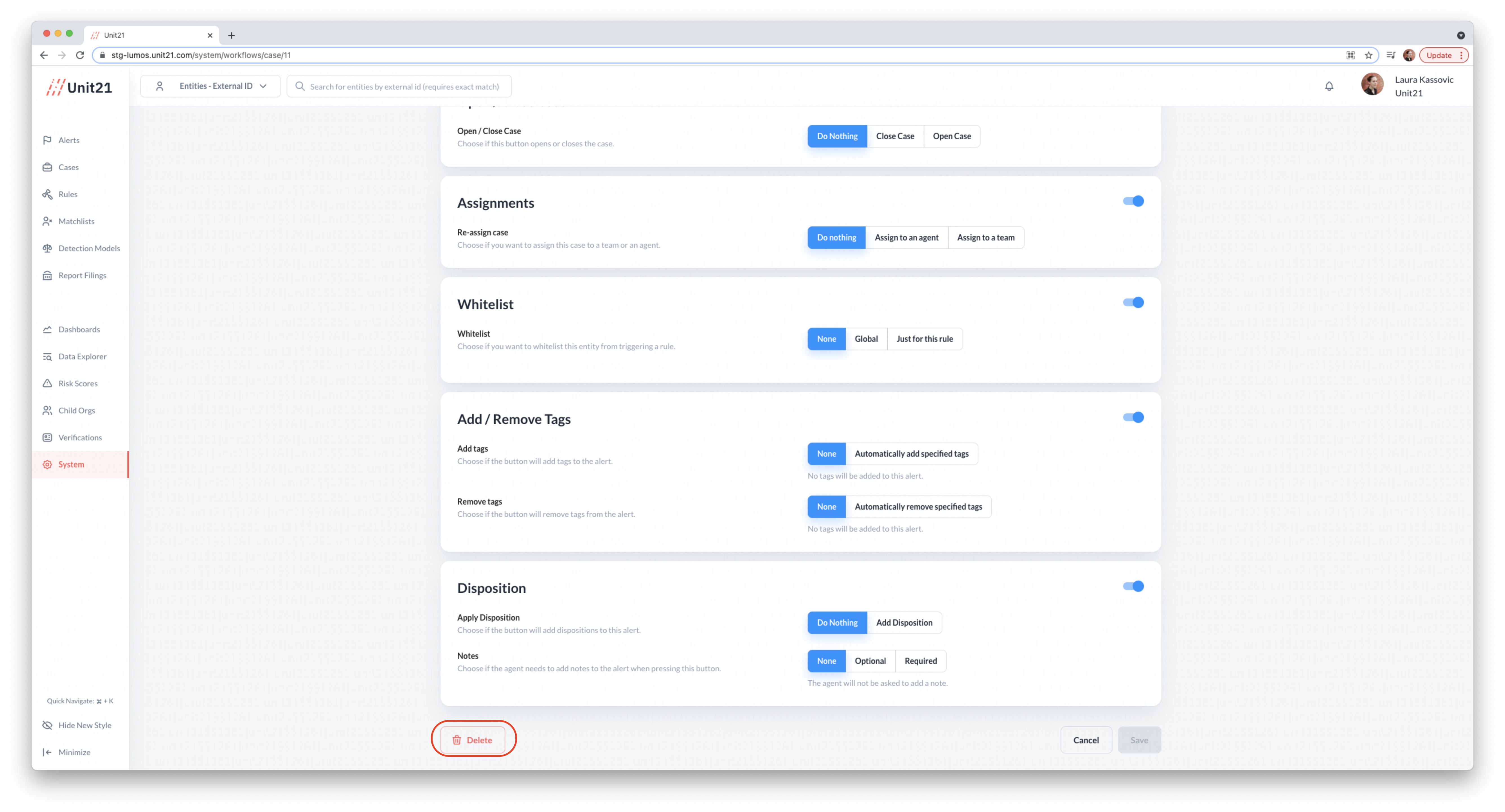
Task: Click the trash icon on the Delete button
Action: click(x=456, y=740)
